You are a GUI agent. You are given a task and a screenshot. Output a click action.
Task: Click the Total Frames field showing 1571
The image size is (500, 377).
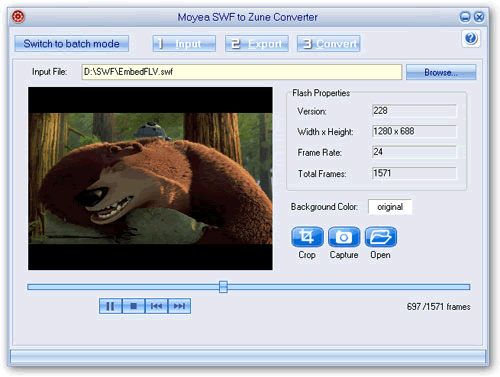[x=414, y=173]
